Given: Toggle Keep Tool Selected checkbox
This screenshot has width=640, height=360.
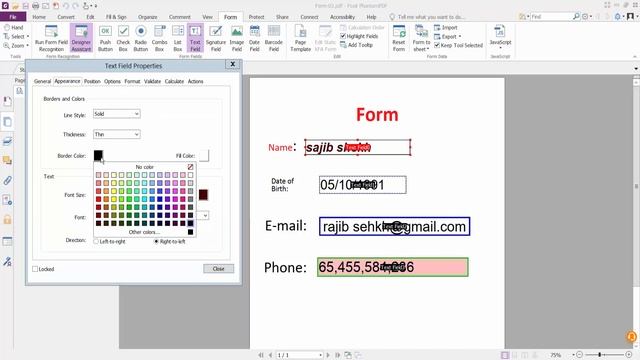Looking at the screenshot, I should click(x=437, y=45).
